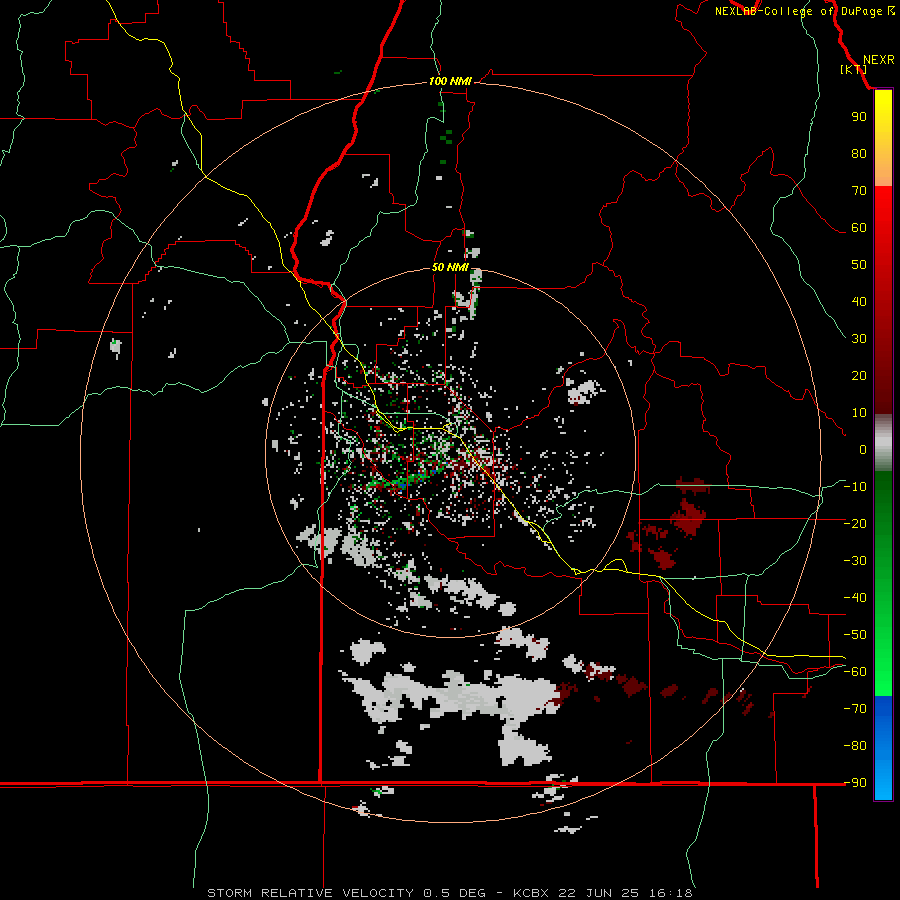Click the 100 NMI range ring label

[x=450, y=81]
